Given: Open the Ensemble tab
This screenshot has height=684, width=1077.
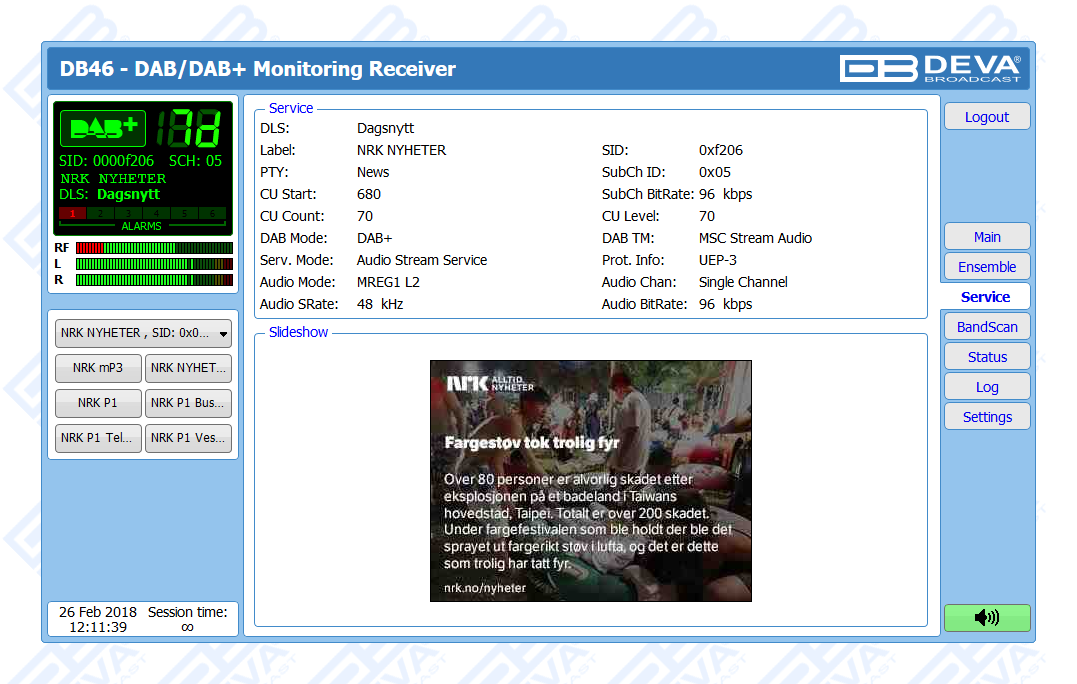Looking at the screenshot, I should [986, 267].
